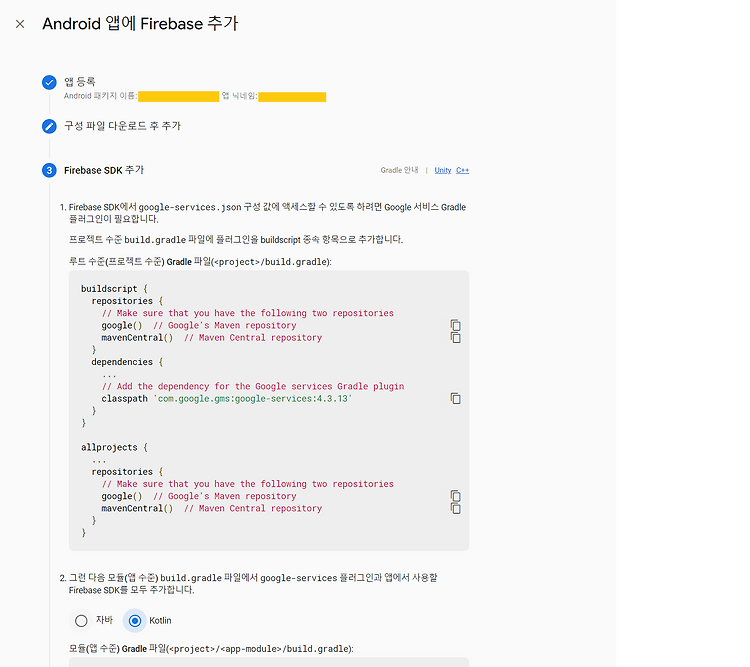750x667 pixels.
Task: Select the Gradle 안내 option
Action: pos(399,170)
